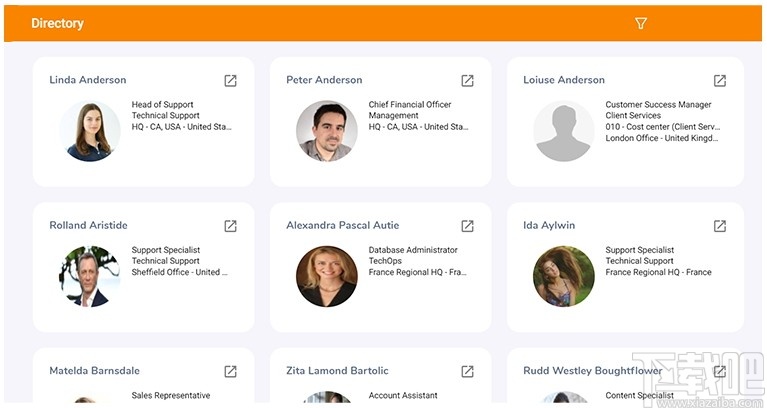Click Ida Aylwin's profile photo
767x408 pixels.
[x=563, y=276]
